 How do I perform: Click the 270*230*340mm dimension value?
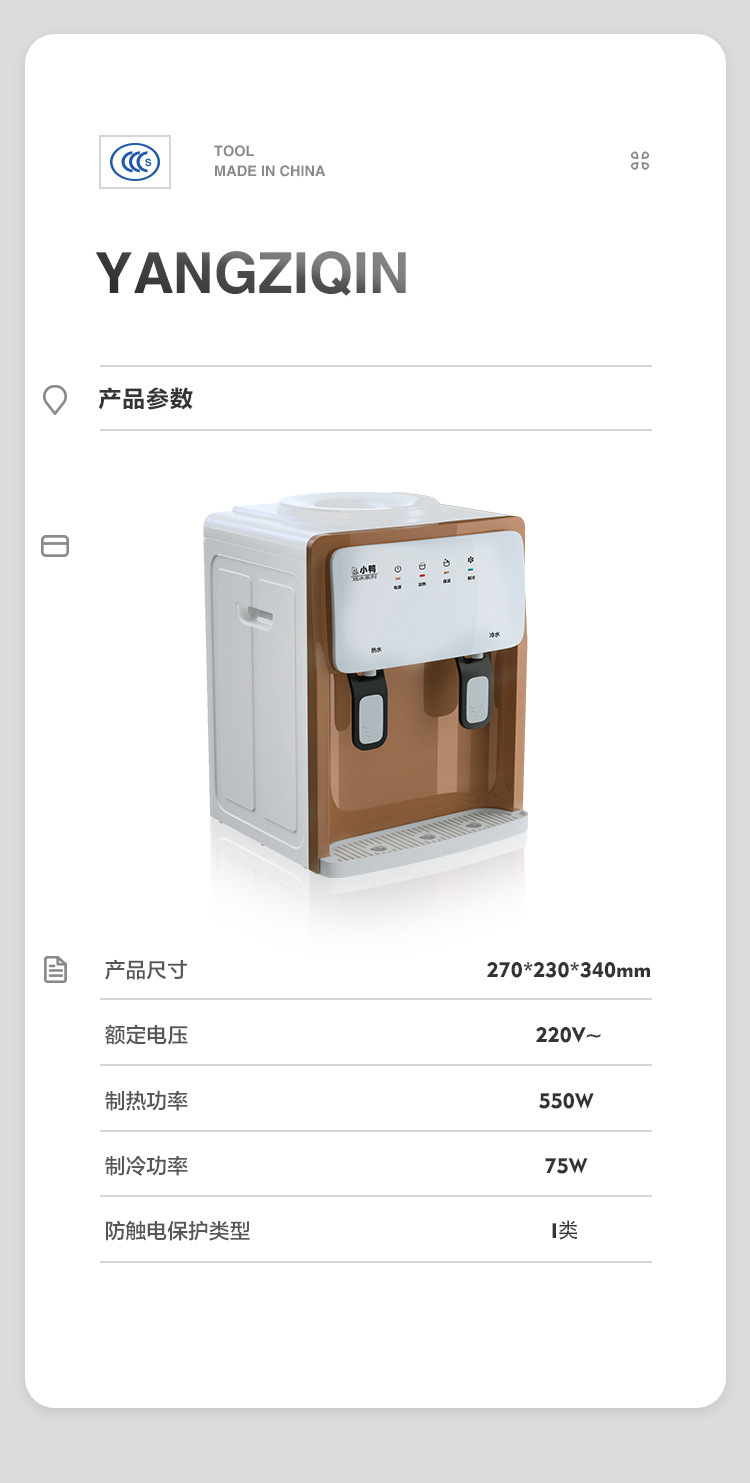pos(568,970)
